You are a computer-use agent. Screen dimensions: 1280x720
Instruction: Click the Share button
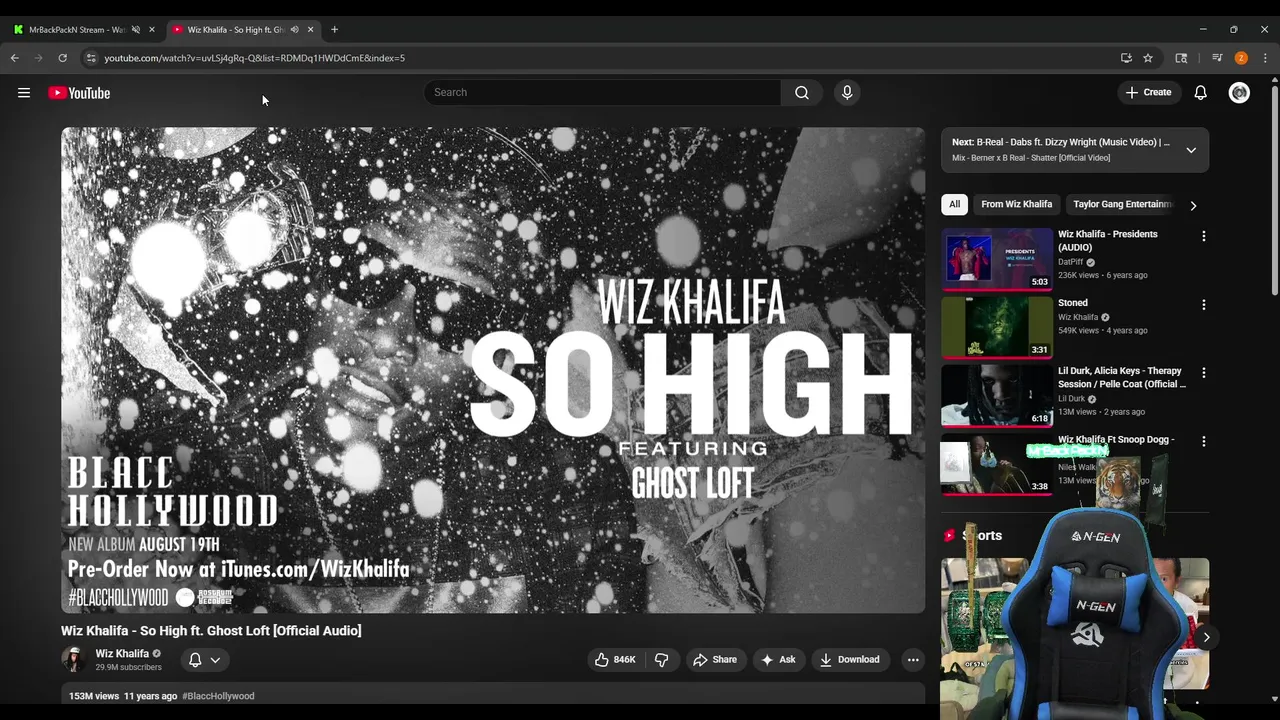715,659
